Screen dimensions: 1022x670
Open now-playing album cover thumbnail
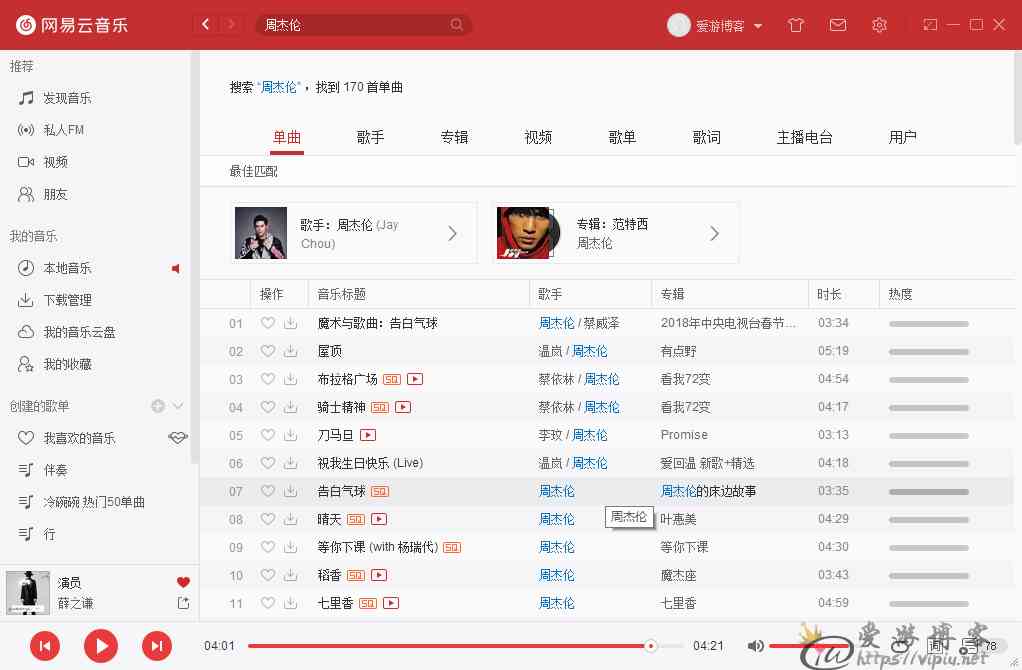coord(27,592)
